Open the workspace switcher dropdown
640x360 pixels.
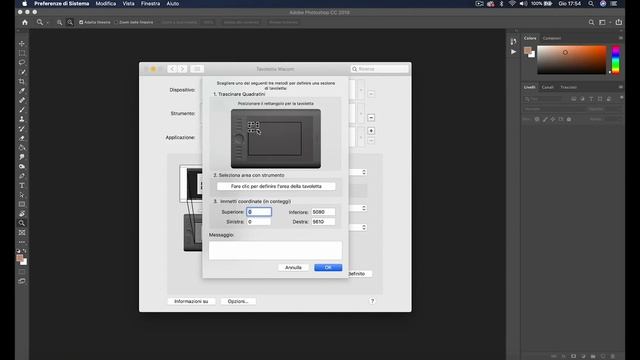point(604,22)
